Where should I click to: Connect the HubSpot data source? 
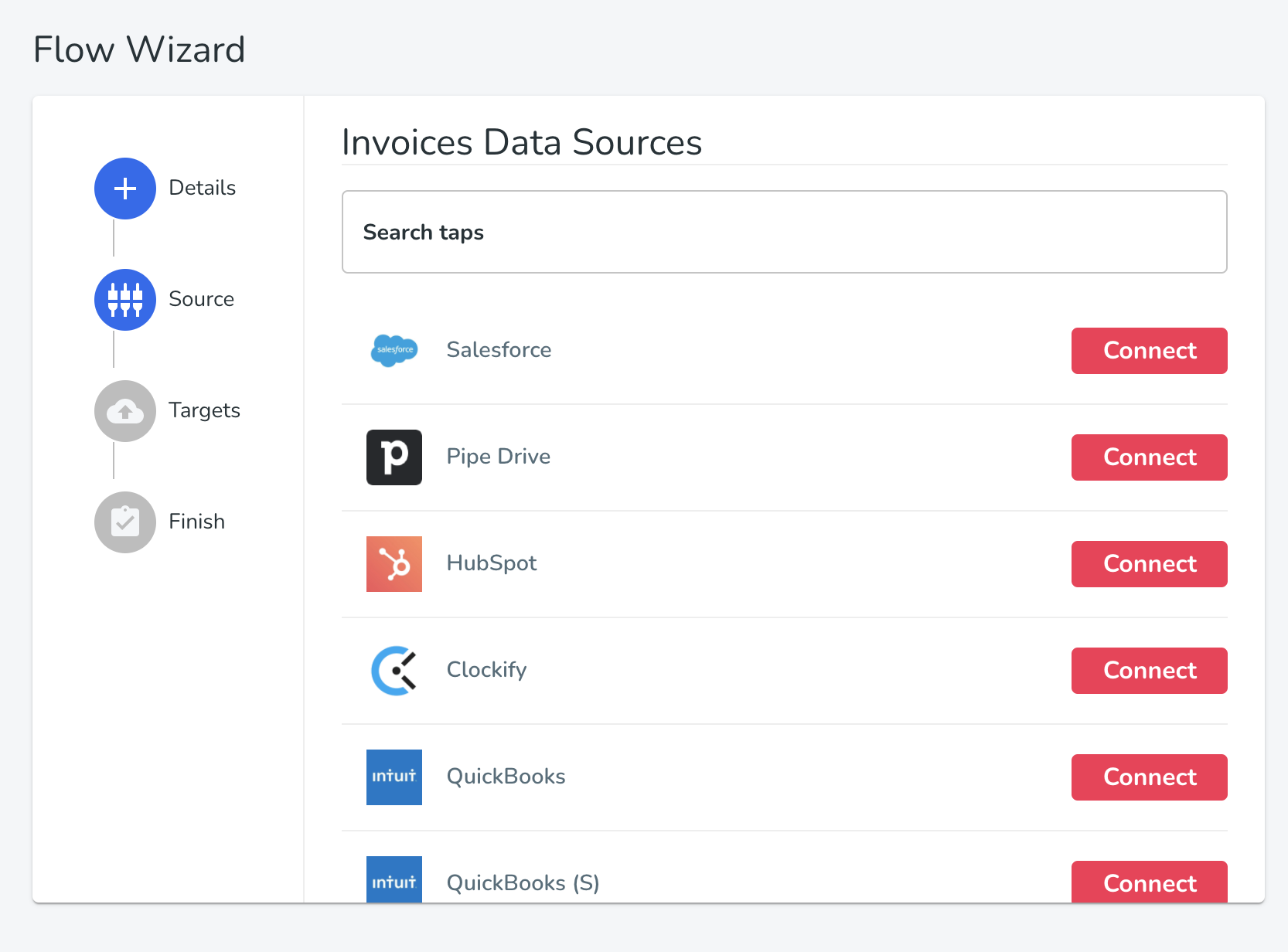[1150, 564]
